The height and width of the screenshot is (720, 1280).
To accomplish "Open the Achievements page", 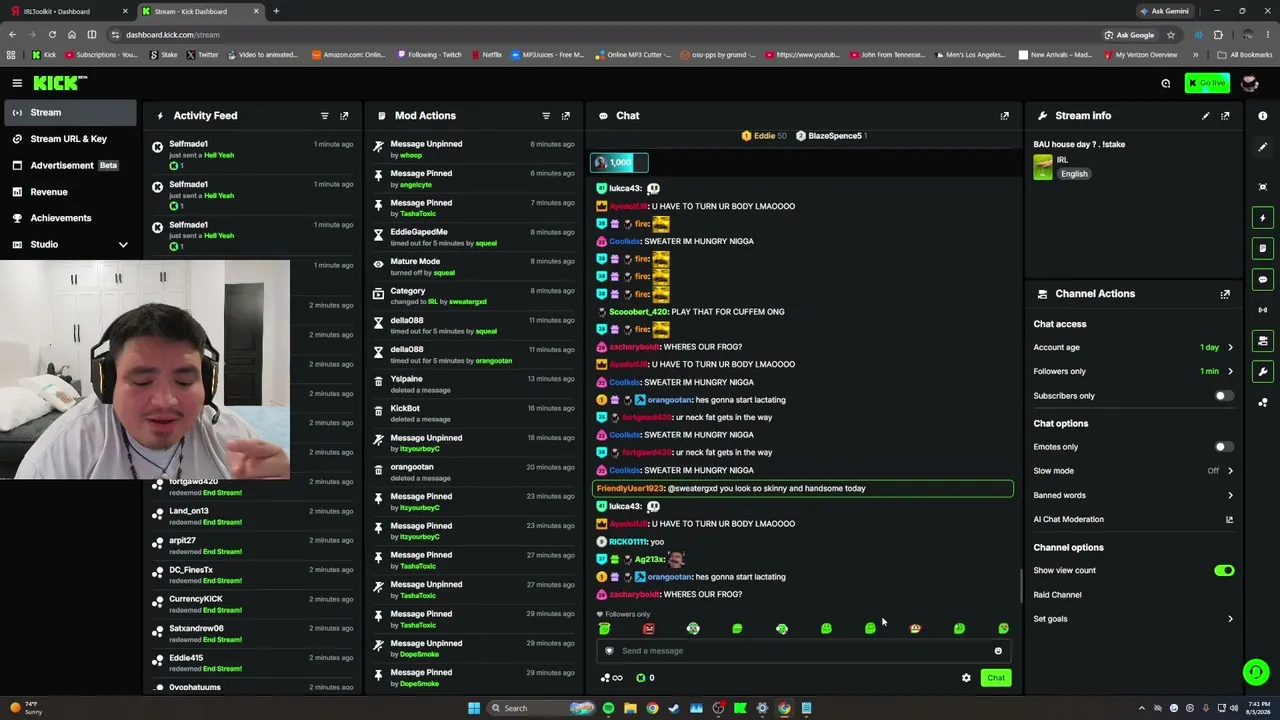I will pyautogui.click(x=70, y=218).
